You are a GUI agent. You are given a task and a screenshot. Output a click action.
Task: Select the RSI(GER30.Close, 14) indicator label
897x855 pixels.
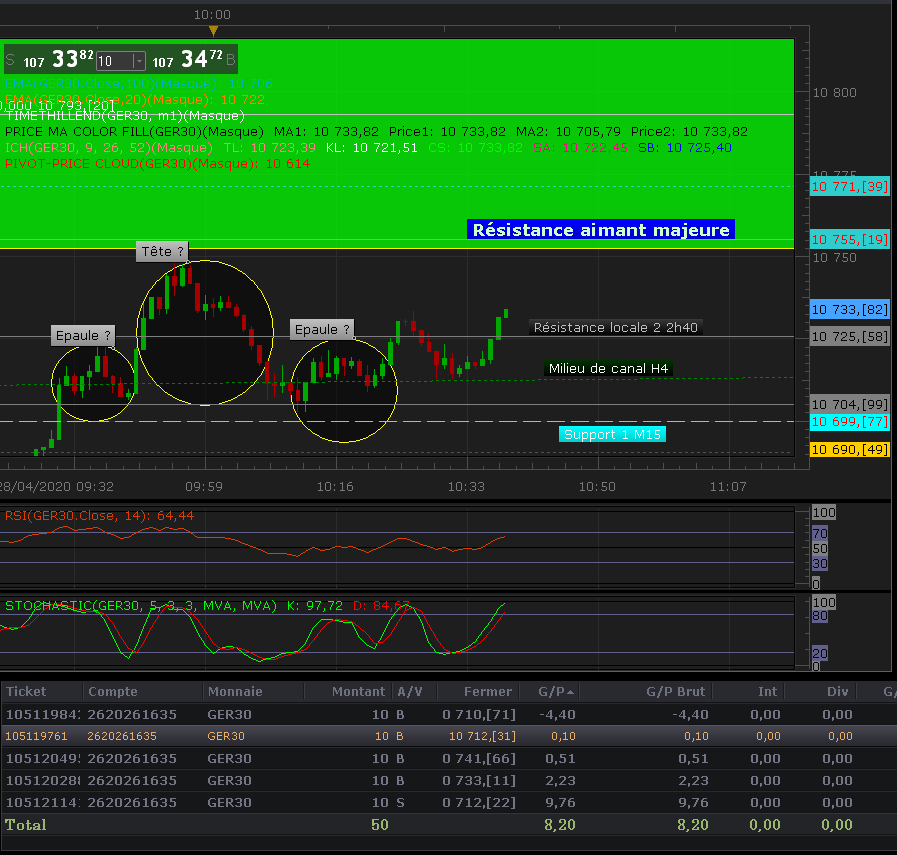click(x=99, y=515)
